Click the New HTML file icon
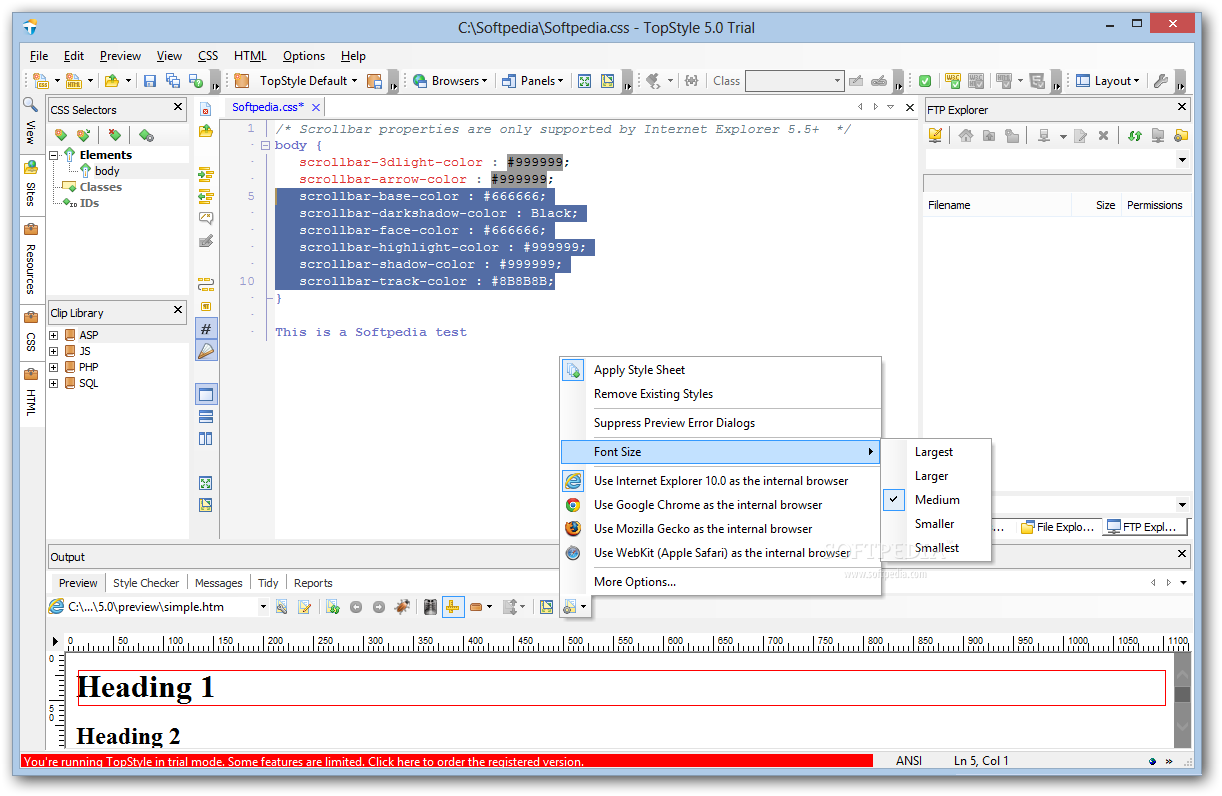 [x=74, y=81]
